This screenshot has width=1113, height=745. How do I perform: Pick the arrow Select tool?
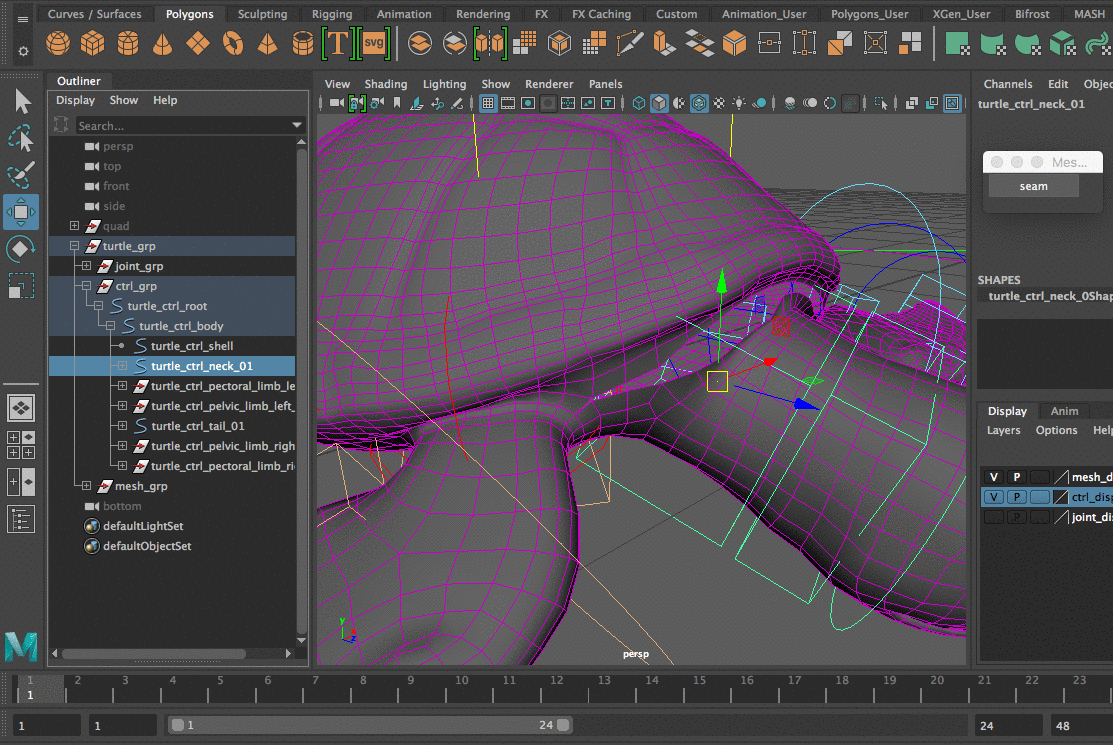pos(21,101)
